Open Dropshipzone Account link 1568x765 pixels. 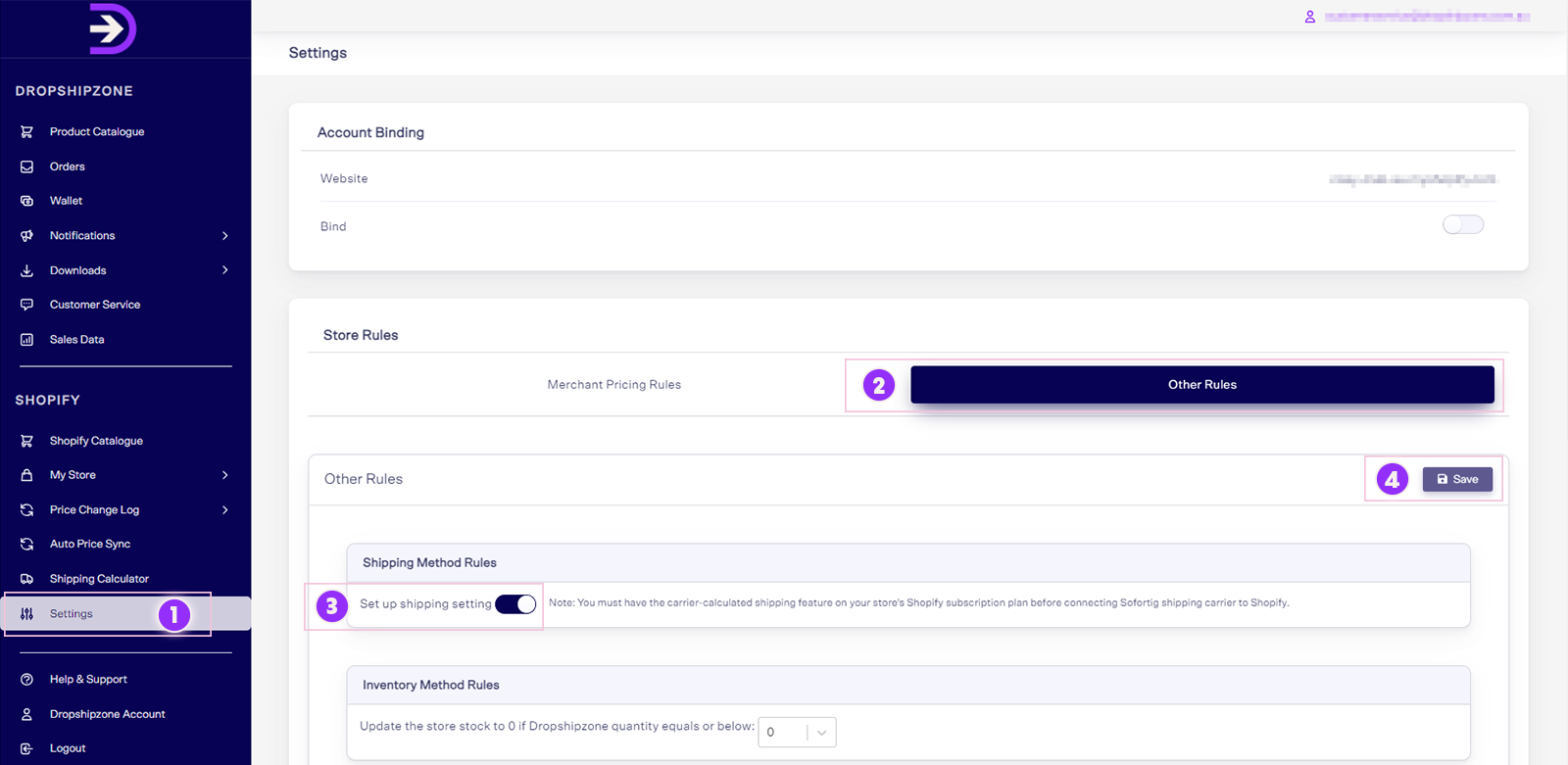click(108, 714)
